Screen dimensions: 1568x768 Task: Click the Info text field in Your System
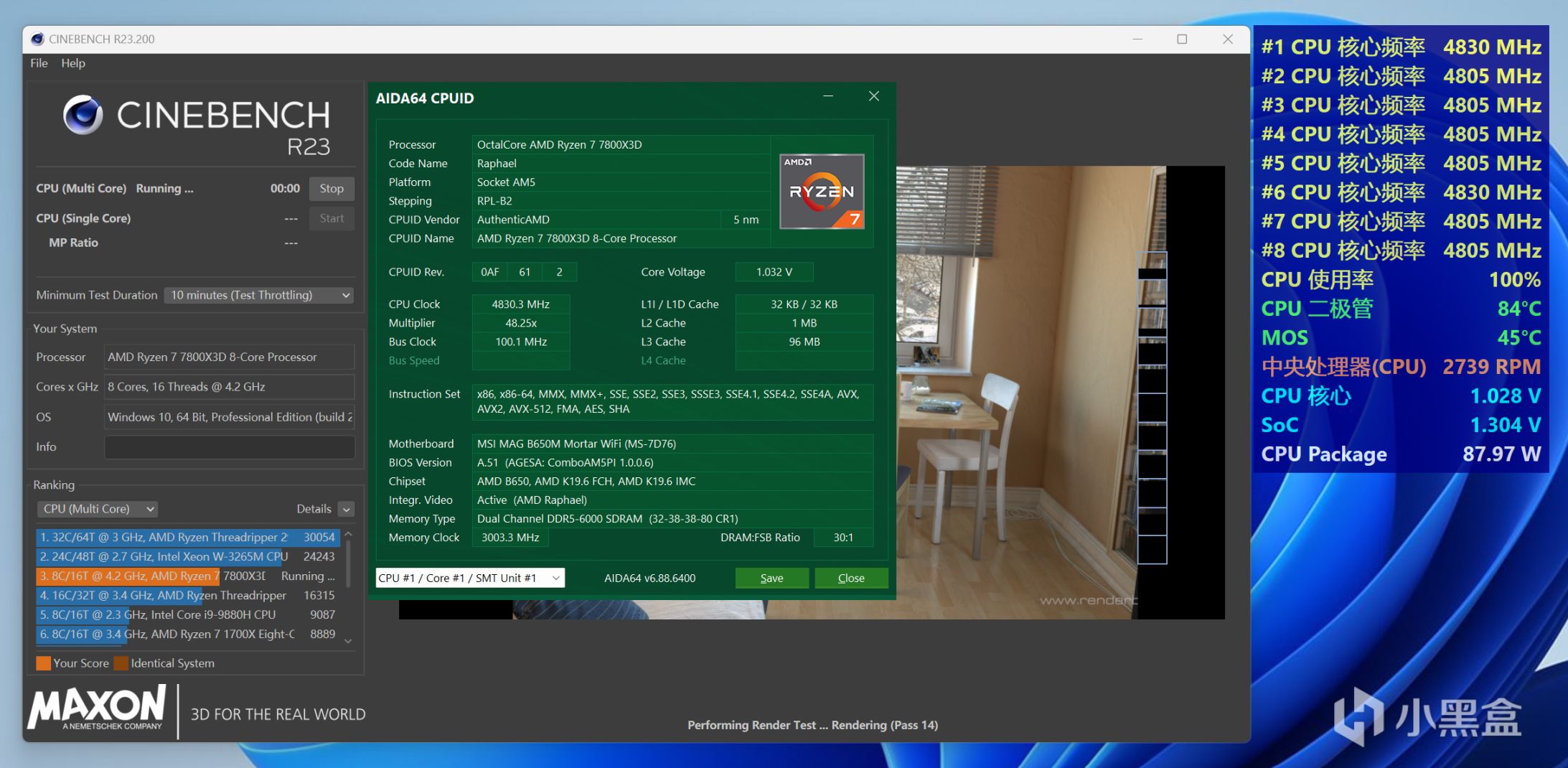pyautogui.click(x=230, y=446)
